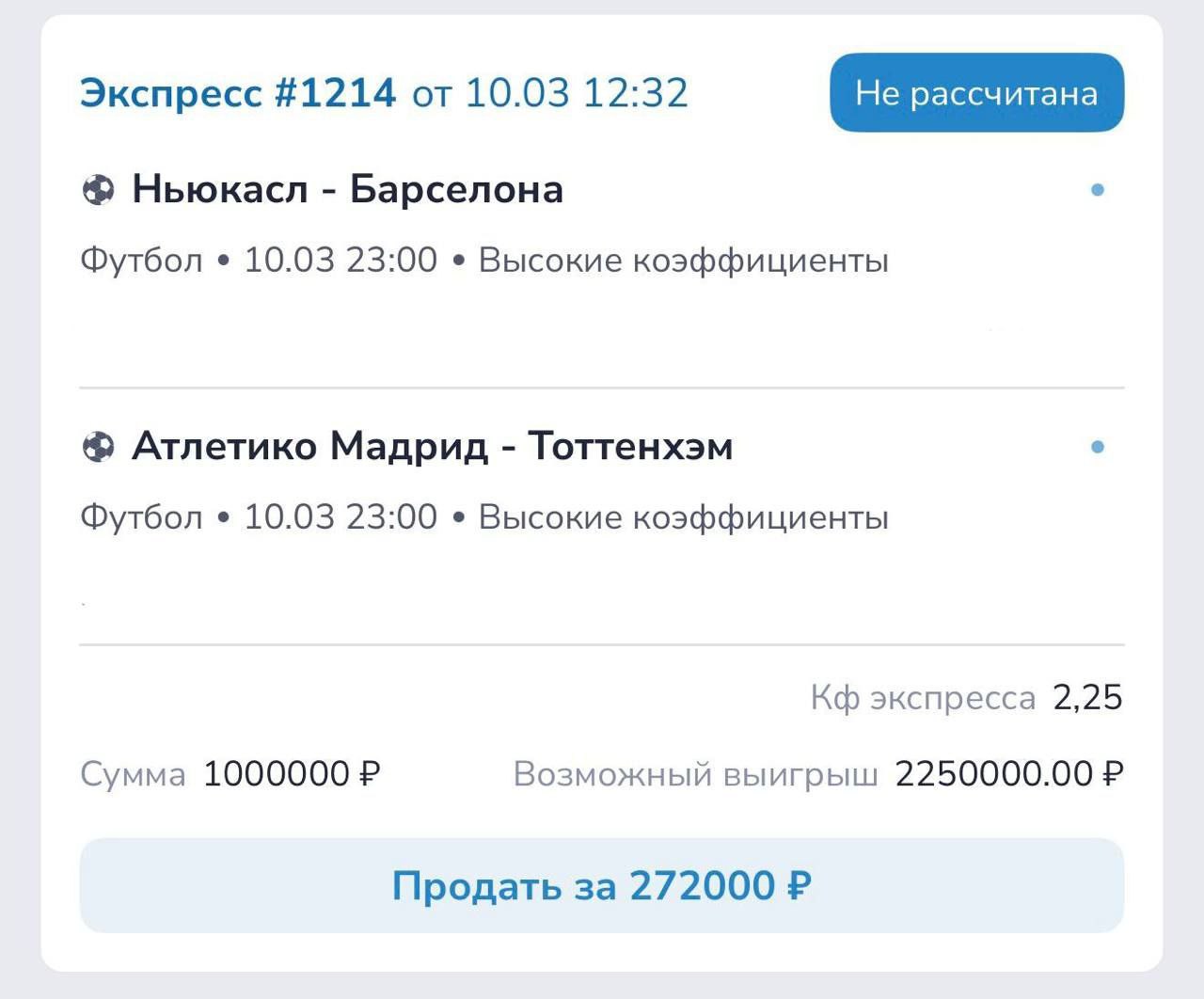
Task: Click the 'Не рассчитана' status badge
Action: coord(976,93)
